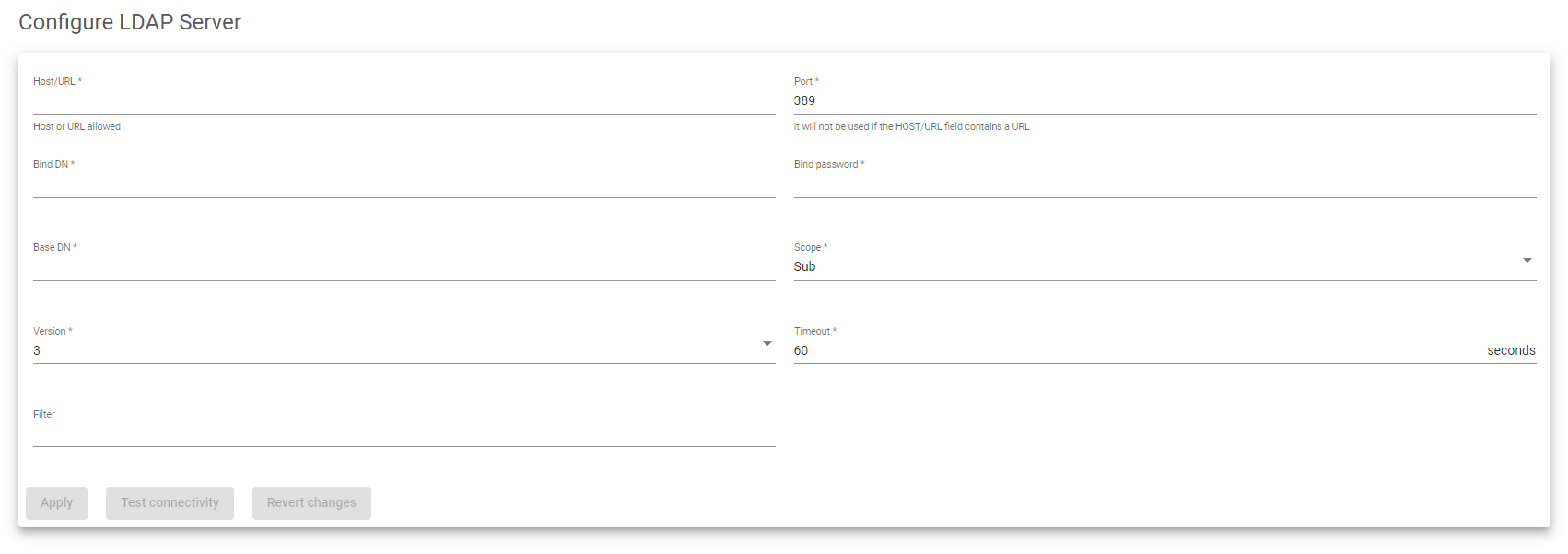Click the Host/URL field label
This screenshot has height=554, width=1568.
pyautogui.click(x=57, y=81)
